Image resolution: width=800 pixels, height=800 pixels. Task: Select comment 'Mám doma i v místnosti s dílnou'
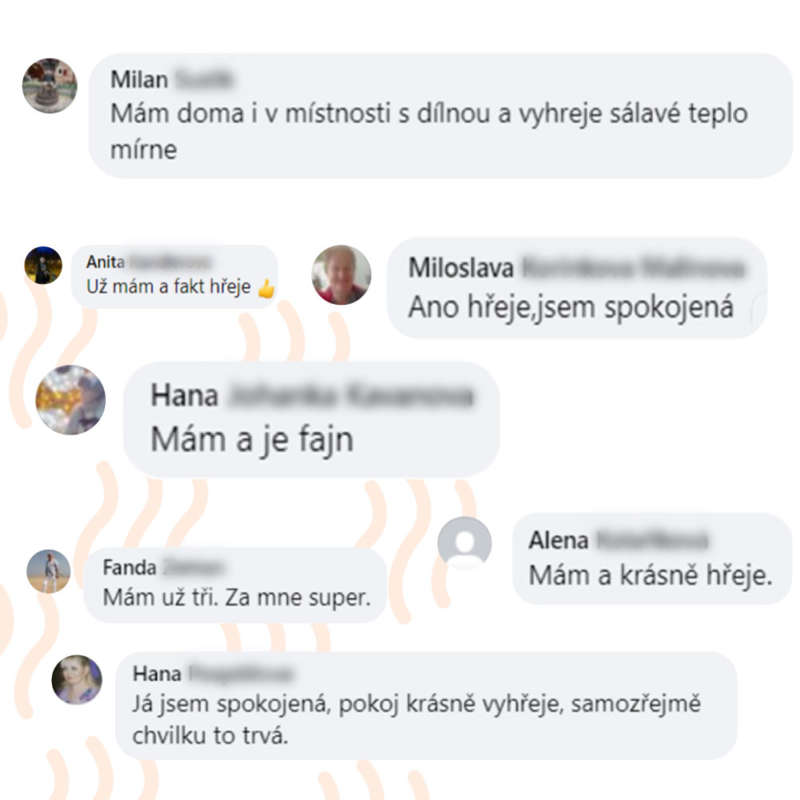point(429,132)
